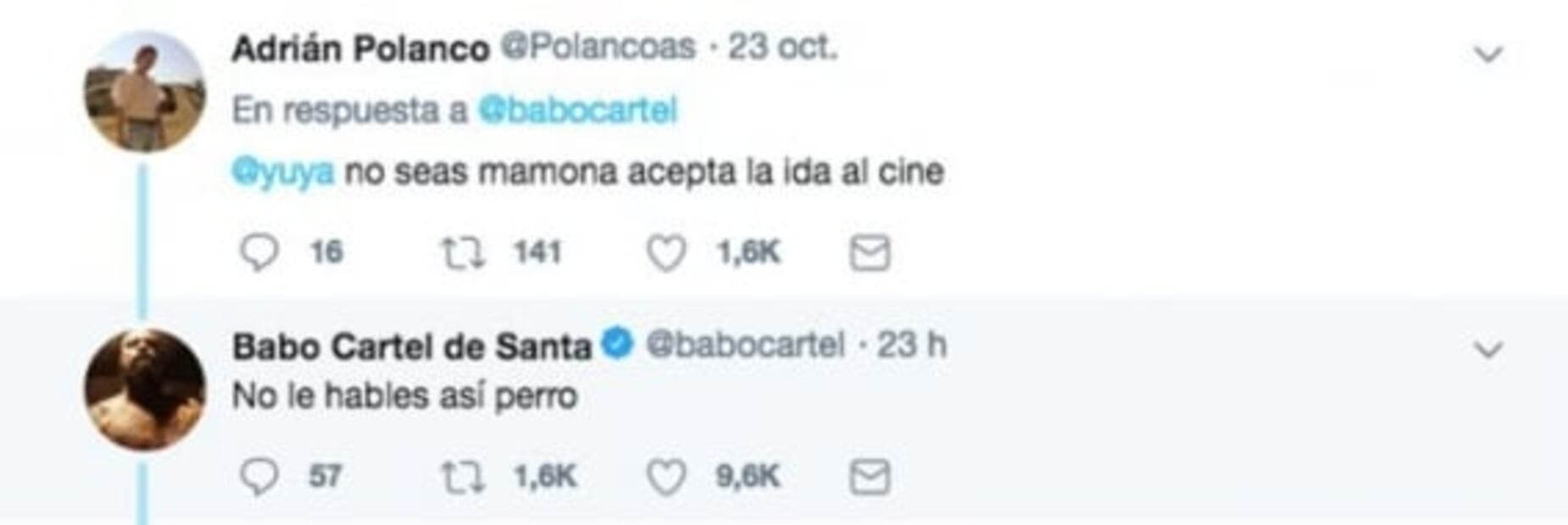Retweet Babo's 'No le hables así perro' tweet
Screen dimensions: 1568x525
pyautogui.click(x=463, y=477)
